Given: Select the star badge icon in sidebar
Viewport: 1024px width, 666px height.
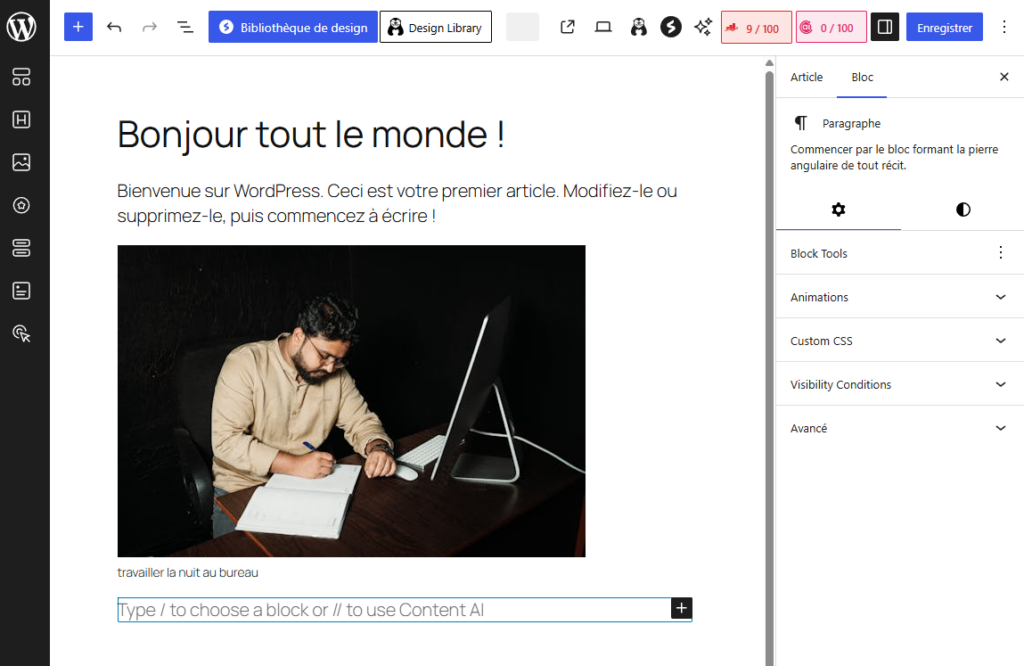Looking at the screenshot, I should [22, 205].
